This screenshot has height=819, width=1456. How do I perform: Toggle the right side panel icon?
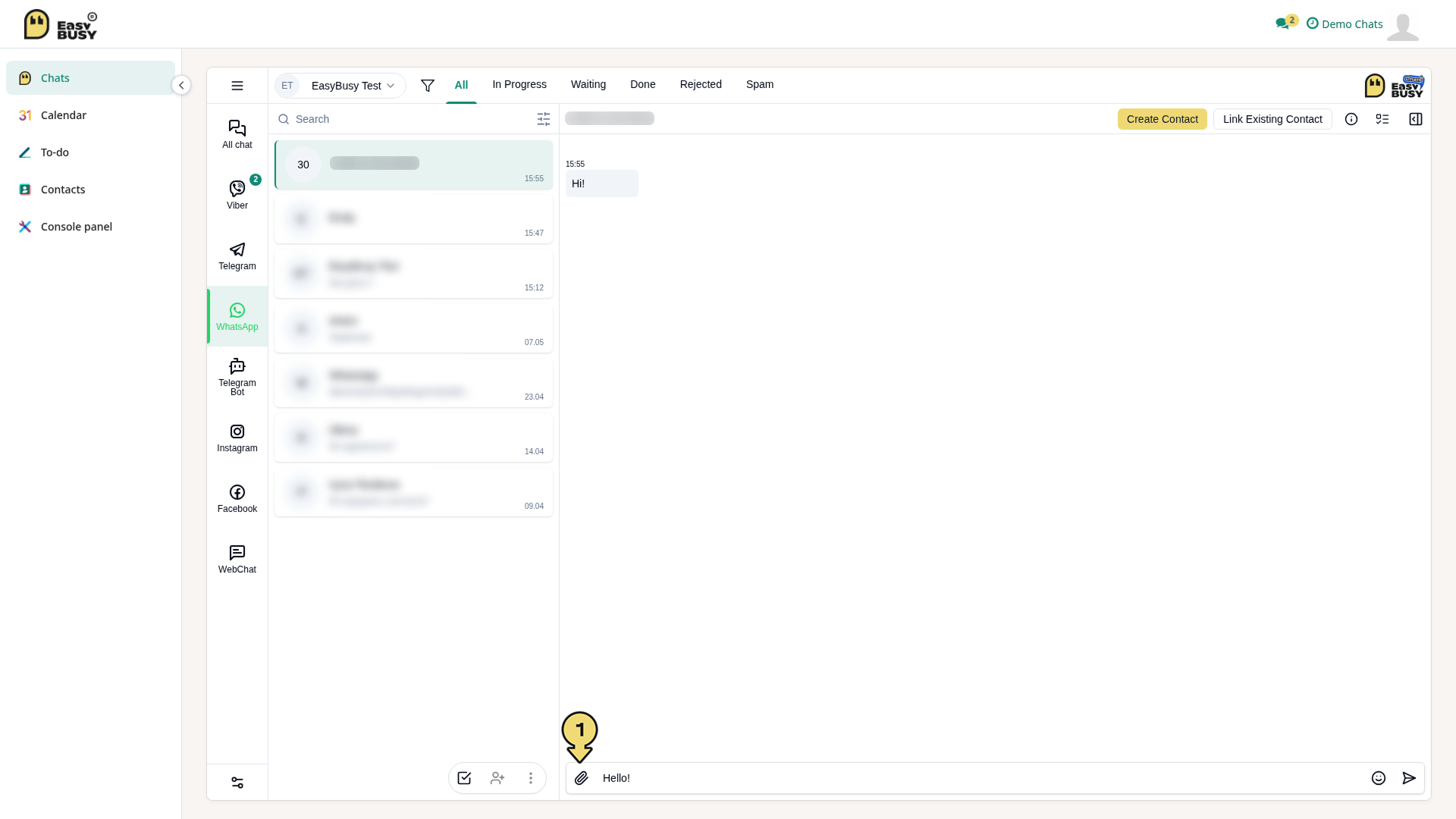(x=1416, y=119)
